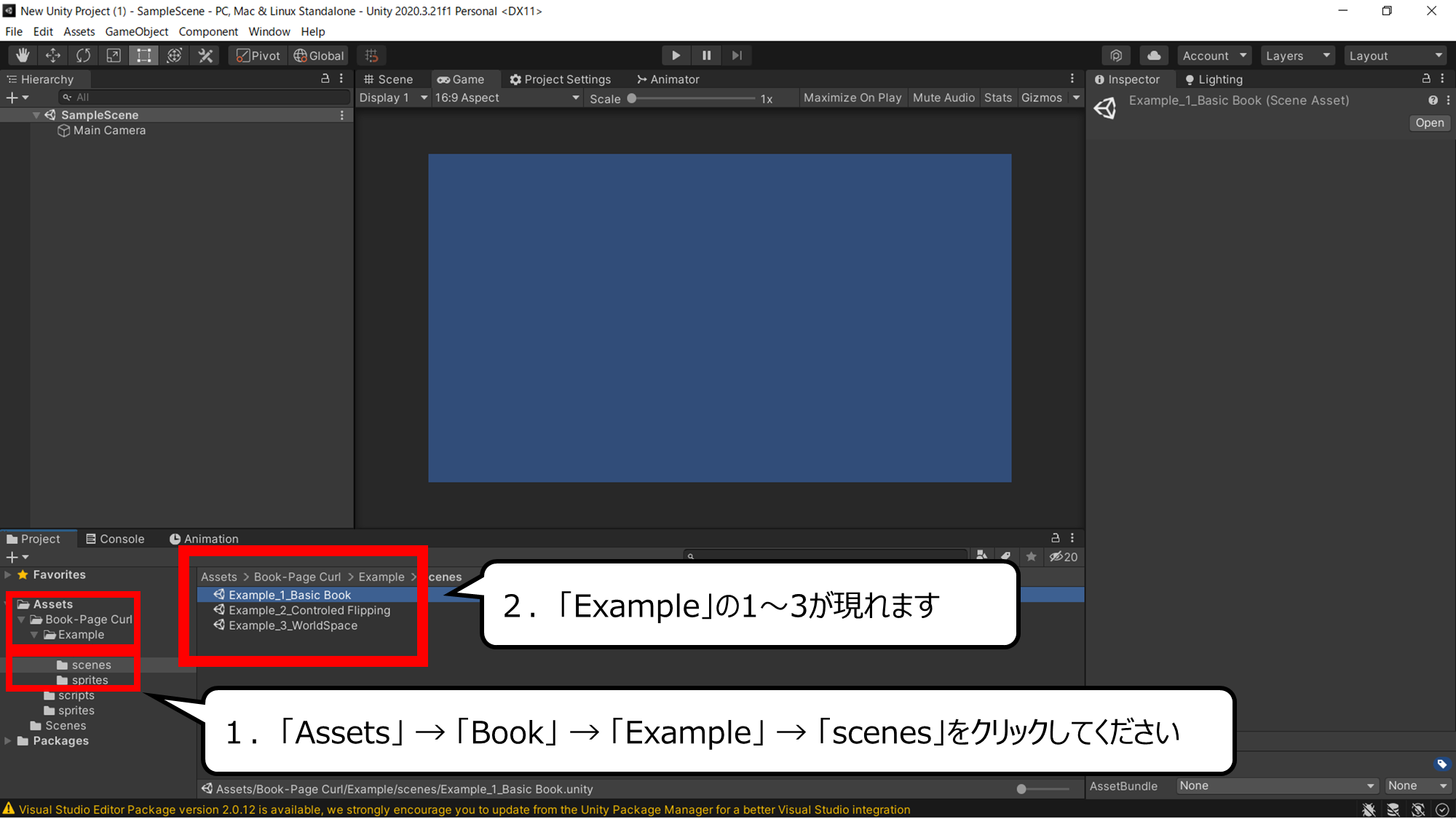Open AssetBundle name dropdown
1456x819 pixels.
point(1277,786)
